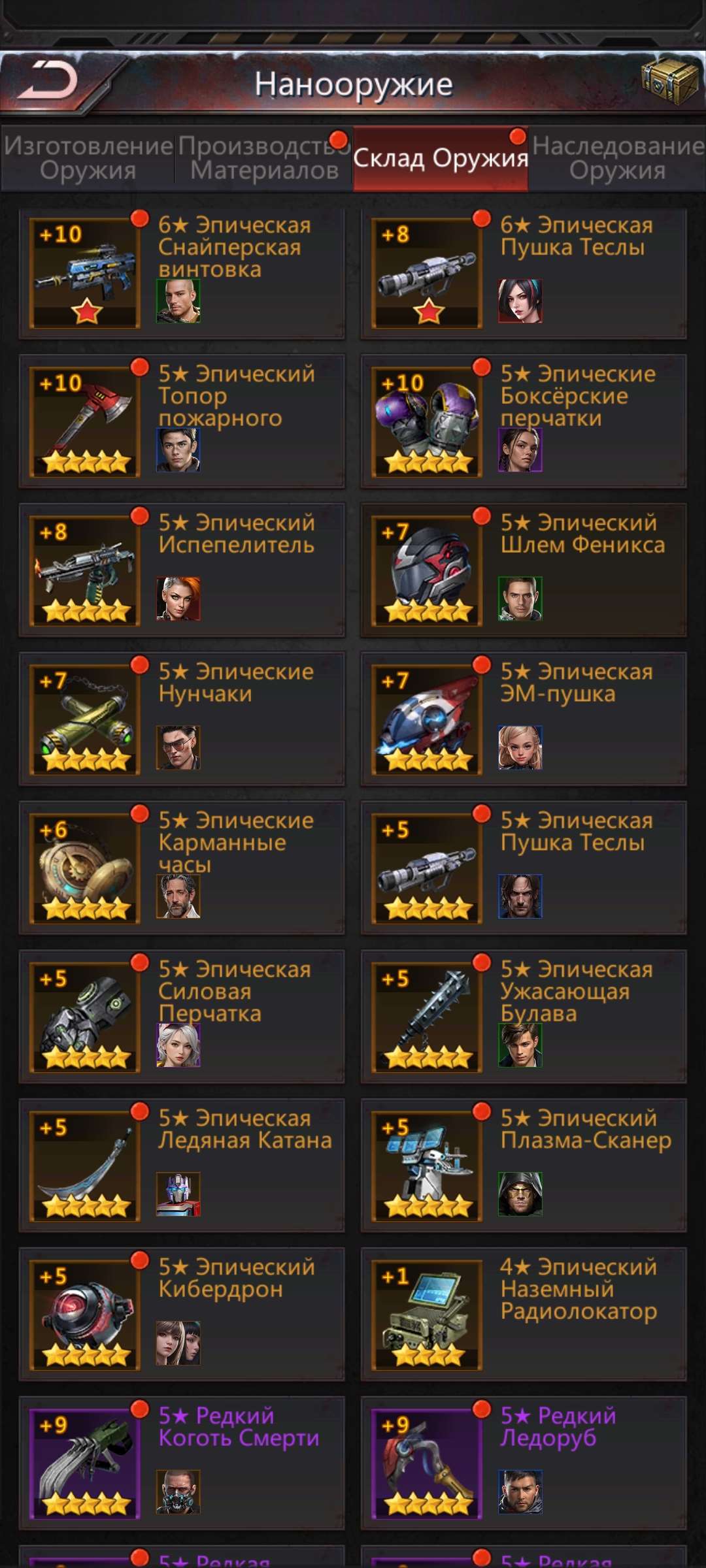The height and width of the screenshot is (1568, 706).
Task: Select the fireman's axe weapon icon
Action: (x=85, y=422)
